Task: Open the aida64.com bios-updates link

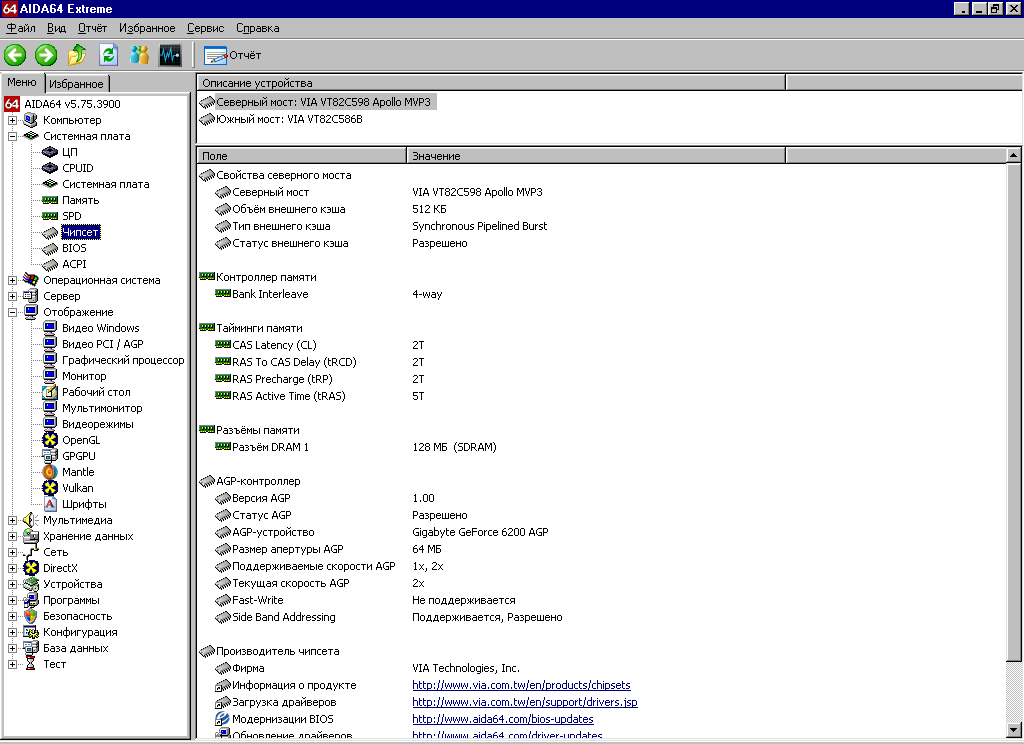Action: click(502, 719)
